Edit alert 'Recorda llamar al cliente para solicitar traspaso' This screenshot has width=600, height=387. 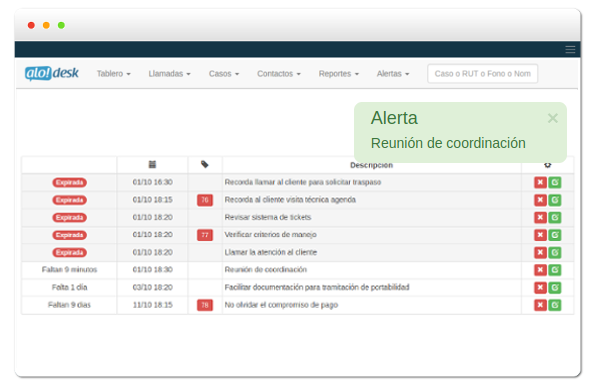point(555,183)
